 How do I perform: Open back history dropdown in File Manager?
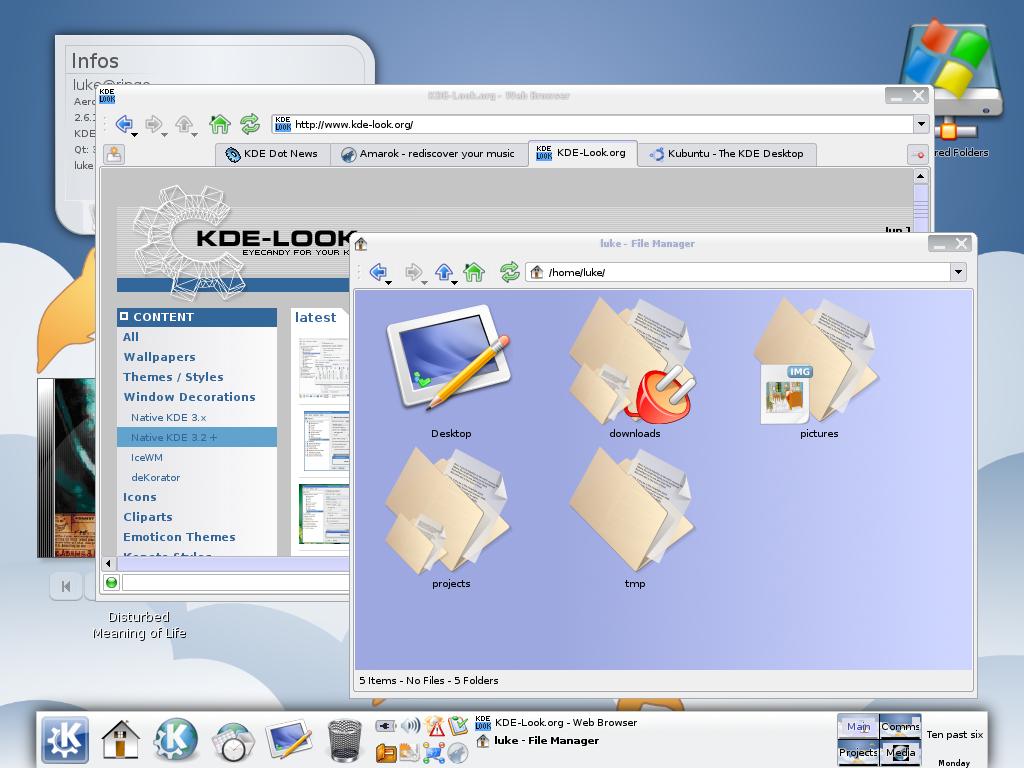click(x=389, y=283)
